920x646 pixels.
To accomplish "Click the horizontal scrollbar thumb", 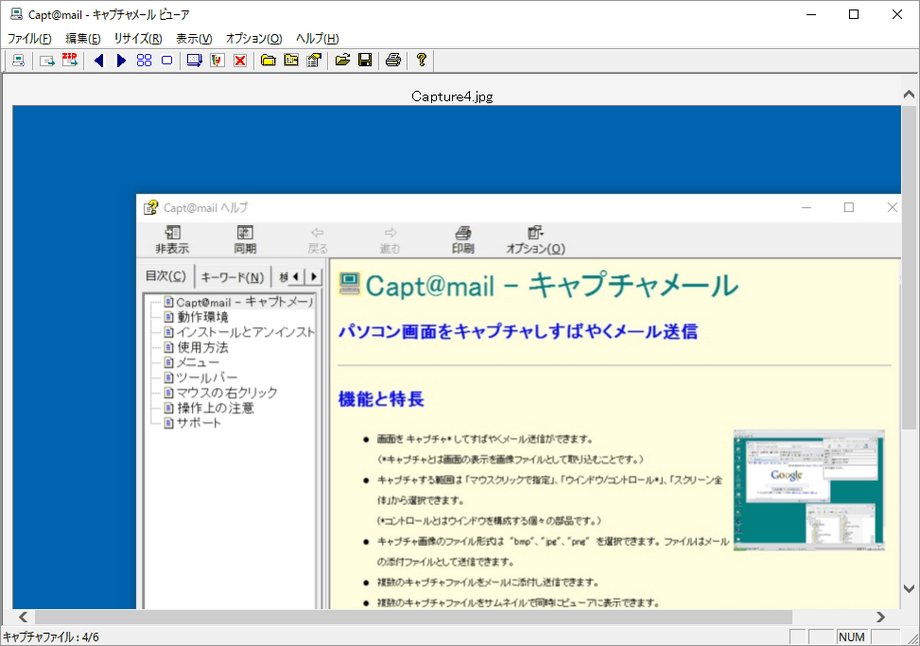I will (414, 617).
